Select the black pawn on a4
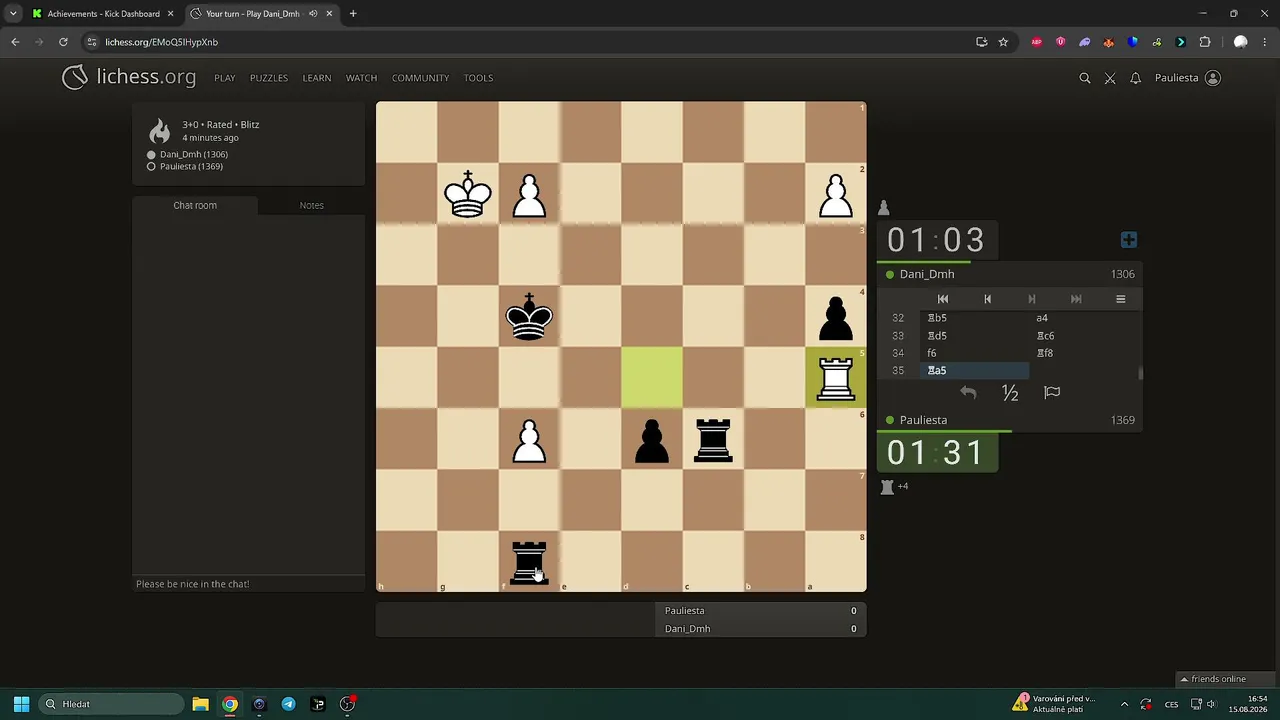Screen dimensions: 1280x720 836,317
